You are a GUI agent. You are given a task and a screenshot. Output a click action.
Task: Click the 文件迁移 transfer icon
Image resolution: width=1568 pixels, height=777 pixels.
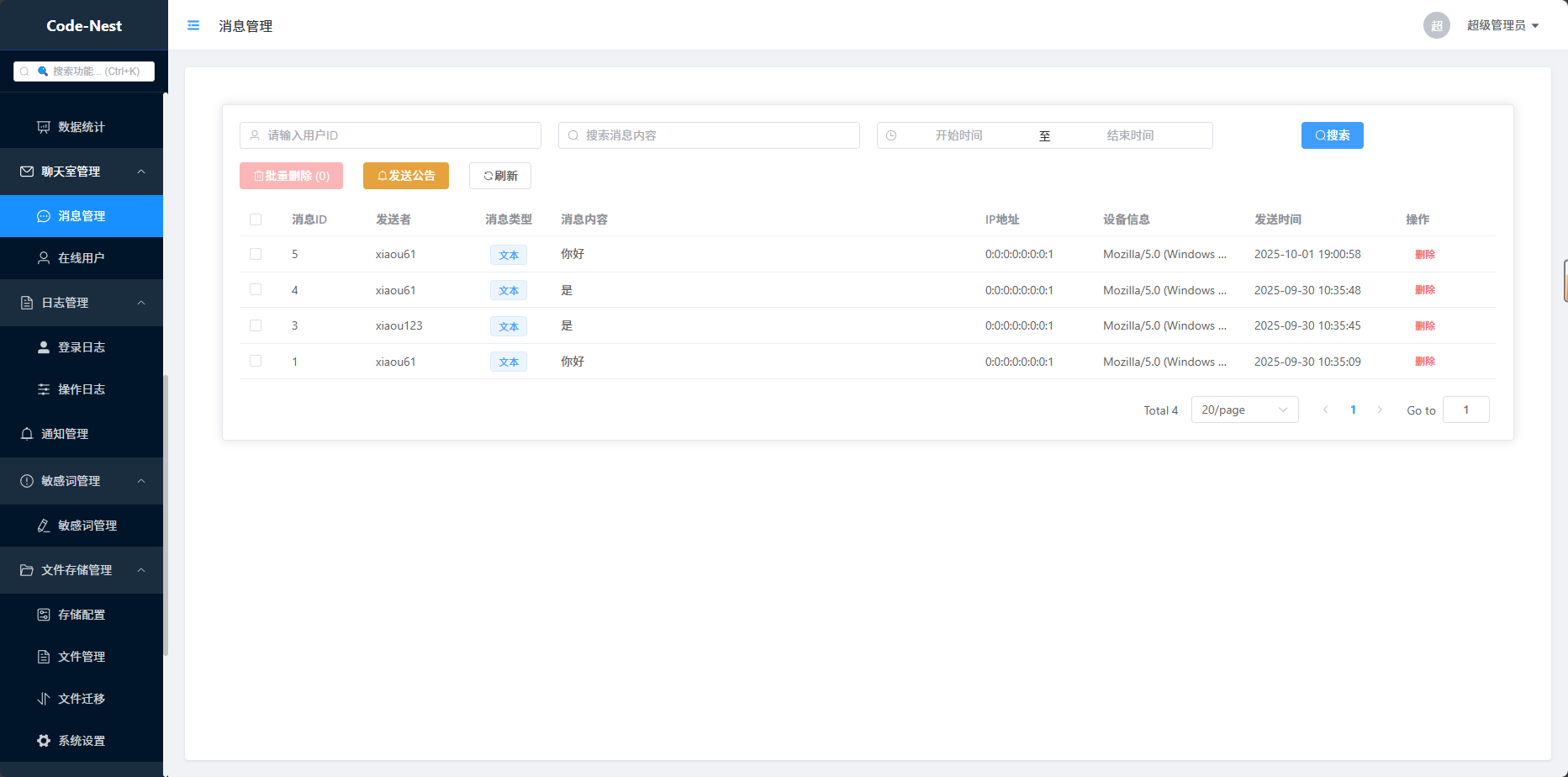[44, 699]
